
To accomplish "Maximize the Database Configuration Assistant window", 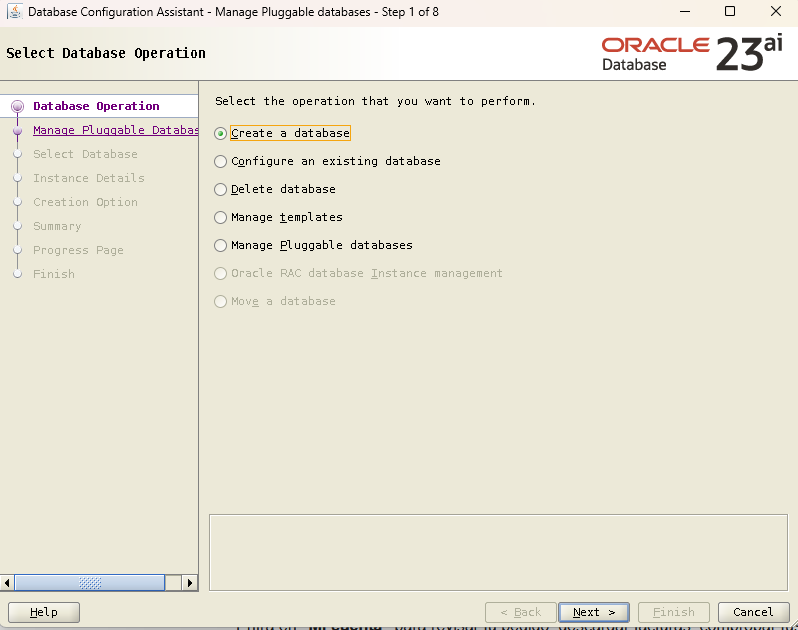I will pos(730,12).
